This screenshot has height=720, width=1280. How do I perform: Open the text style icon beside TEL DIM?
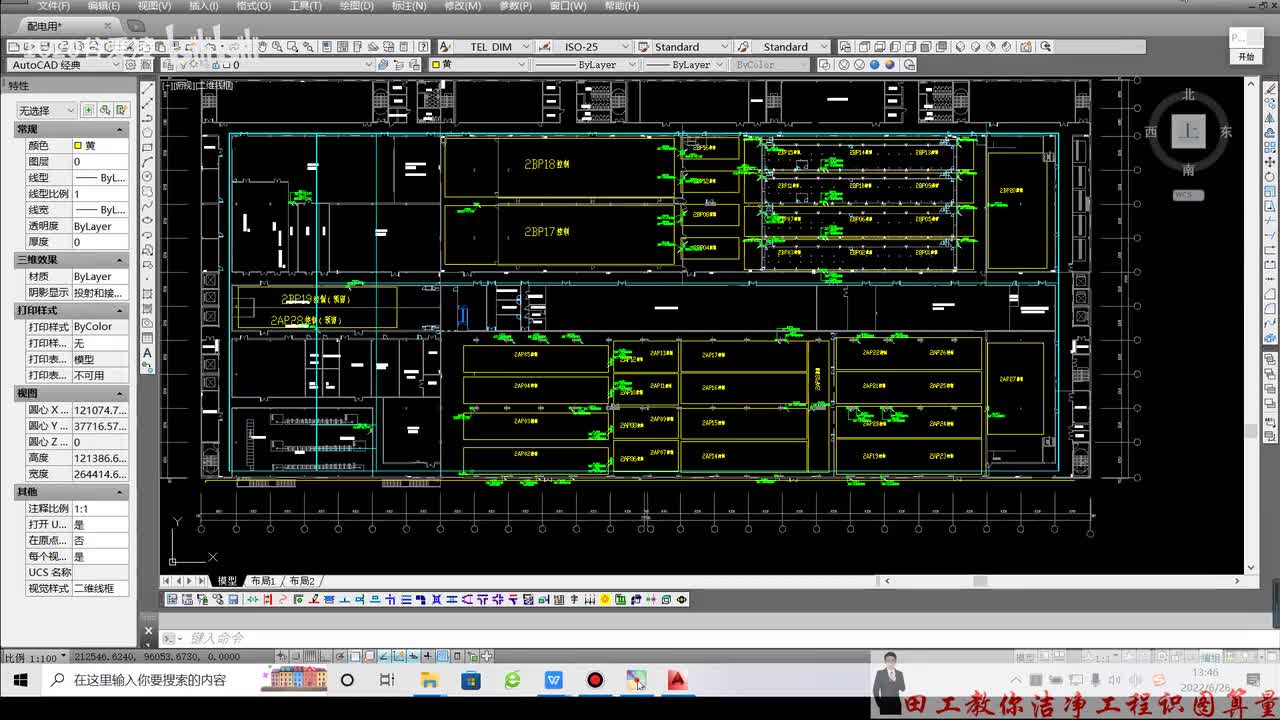click(x=446, y=47)
